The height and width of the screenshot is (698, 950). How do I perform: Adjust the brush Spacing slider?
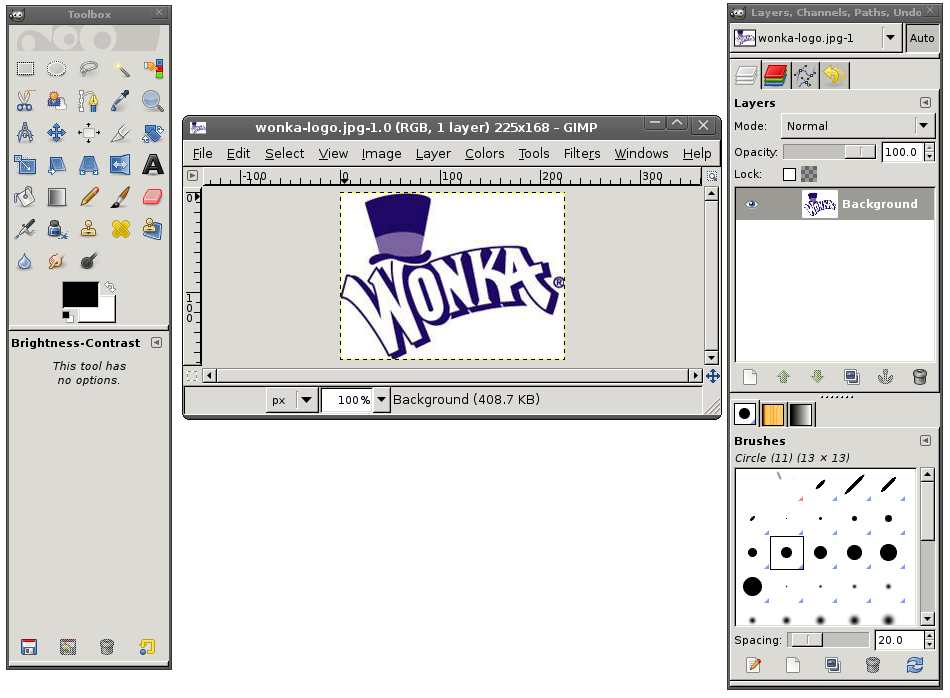coord(828,640)
